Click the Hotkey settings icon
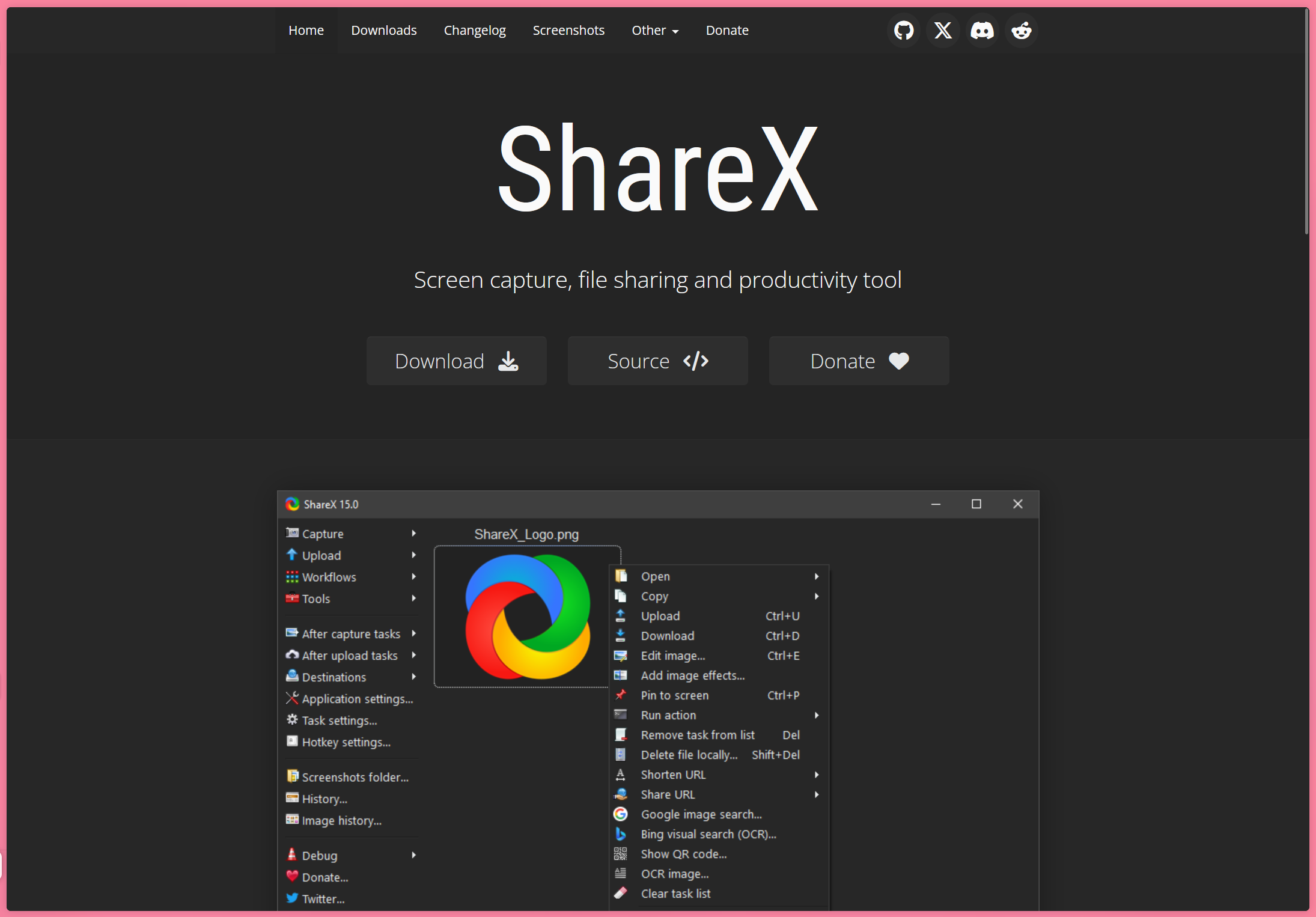Viewport: 1316px width, 917px height. point(292,742)
